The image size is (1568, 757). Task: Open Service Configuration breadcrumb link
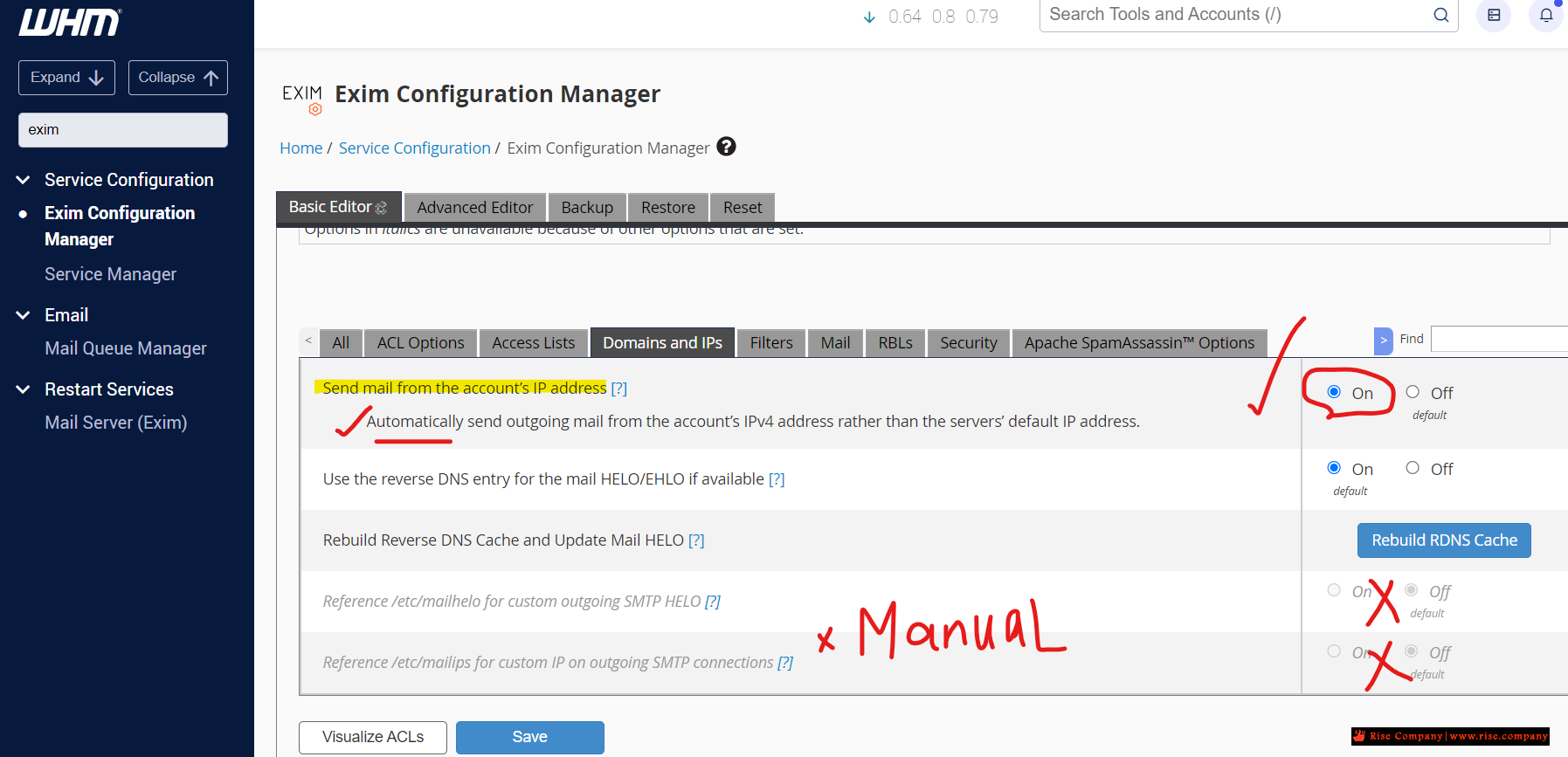(x=415, y=148)
